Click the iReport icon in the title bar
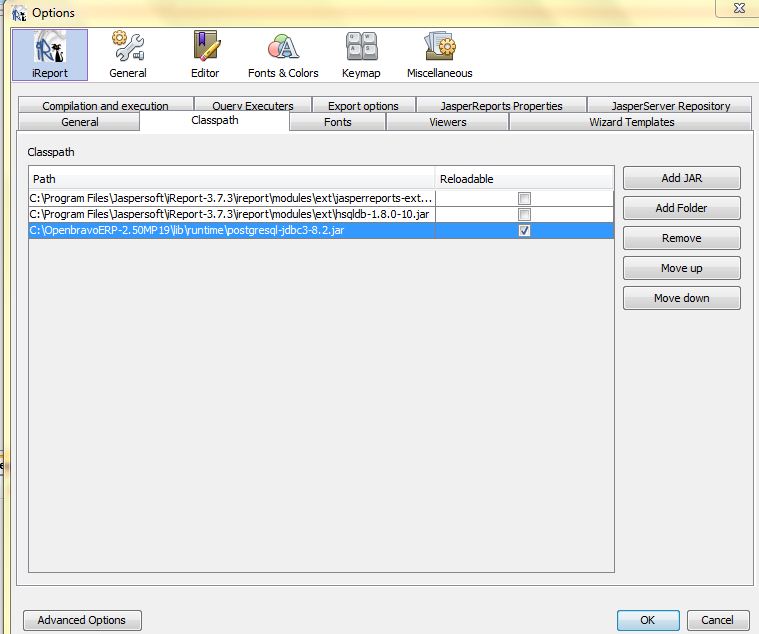 point(19,14)
